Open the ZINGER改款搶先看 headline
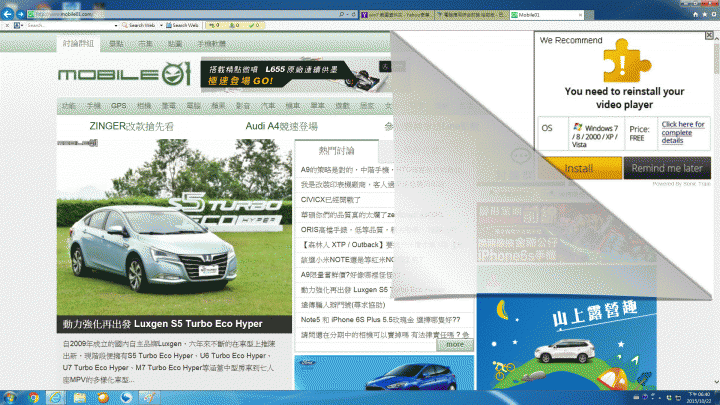Image resolution: width=720 pixels, height=405 pixels. pyautogui.click(x=129, y=127)
